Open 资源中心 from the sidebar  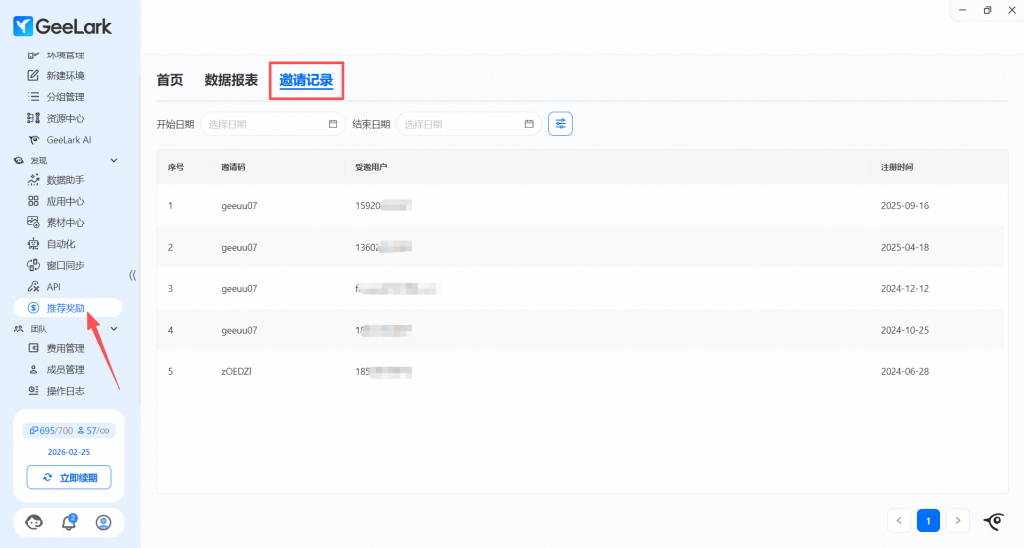pos(65,119)
